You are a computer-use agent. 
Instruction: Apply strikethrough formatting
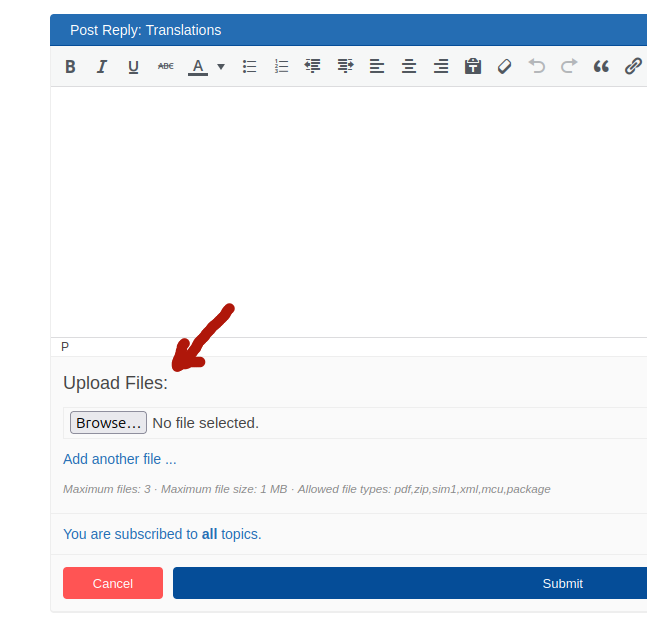166,67
